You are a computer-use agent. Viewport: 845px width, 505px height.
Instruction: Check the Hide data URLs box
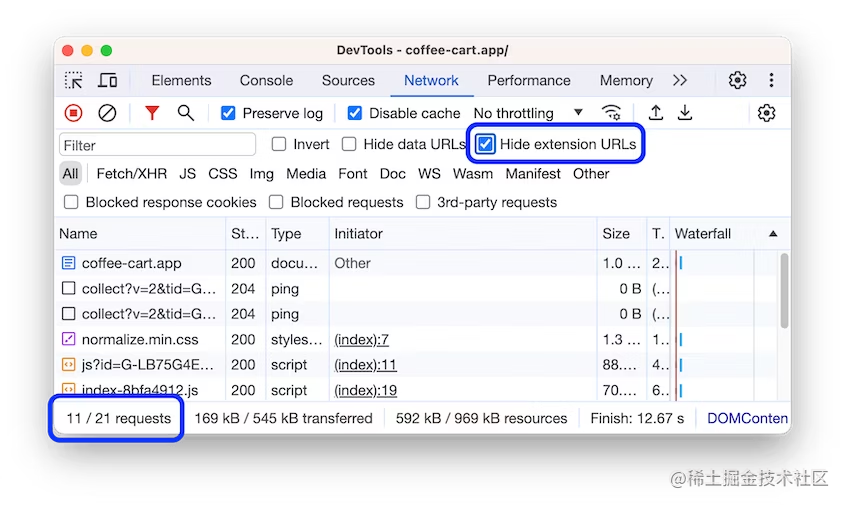tap(349, 144)
